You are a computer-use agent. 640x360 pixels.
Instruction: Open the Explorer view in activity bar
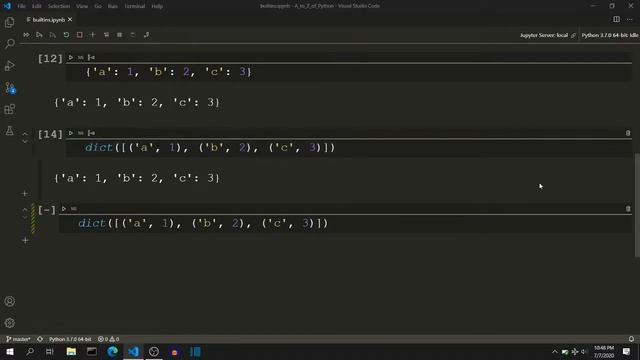[x=9, y=22]
